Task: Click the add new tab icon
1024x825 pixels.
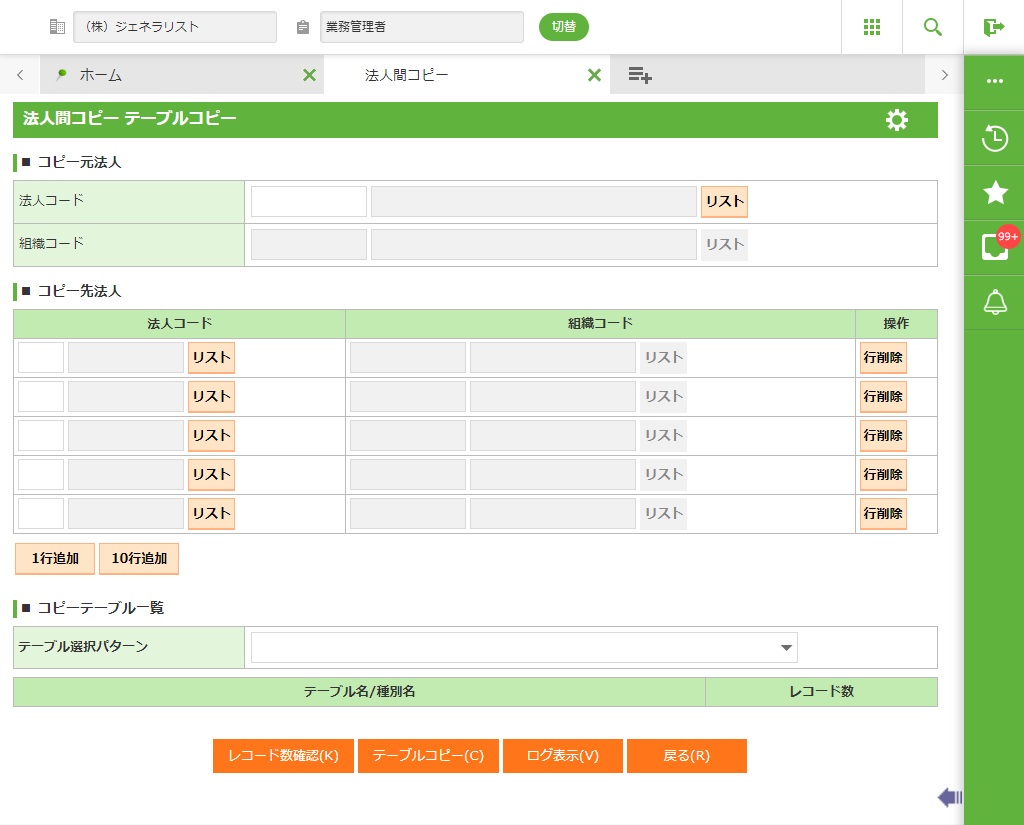Action: [640, 75]
